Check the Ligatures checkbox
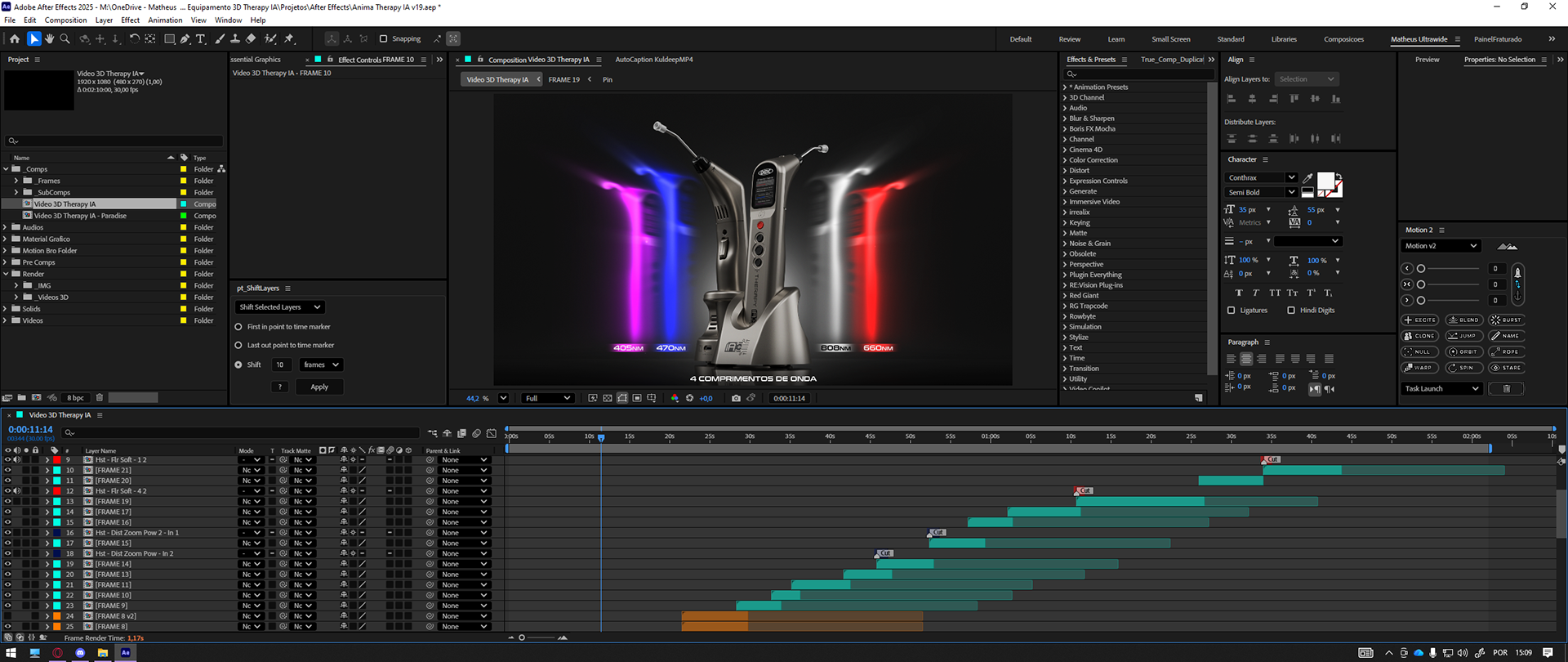Screen dimensions: 1568x662 coord(1232,311)
